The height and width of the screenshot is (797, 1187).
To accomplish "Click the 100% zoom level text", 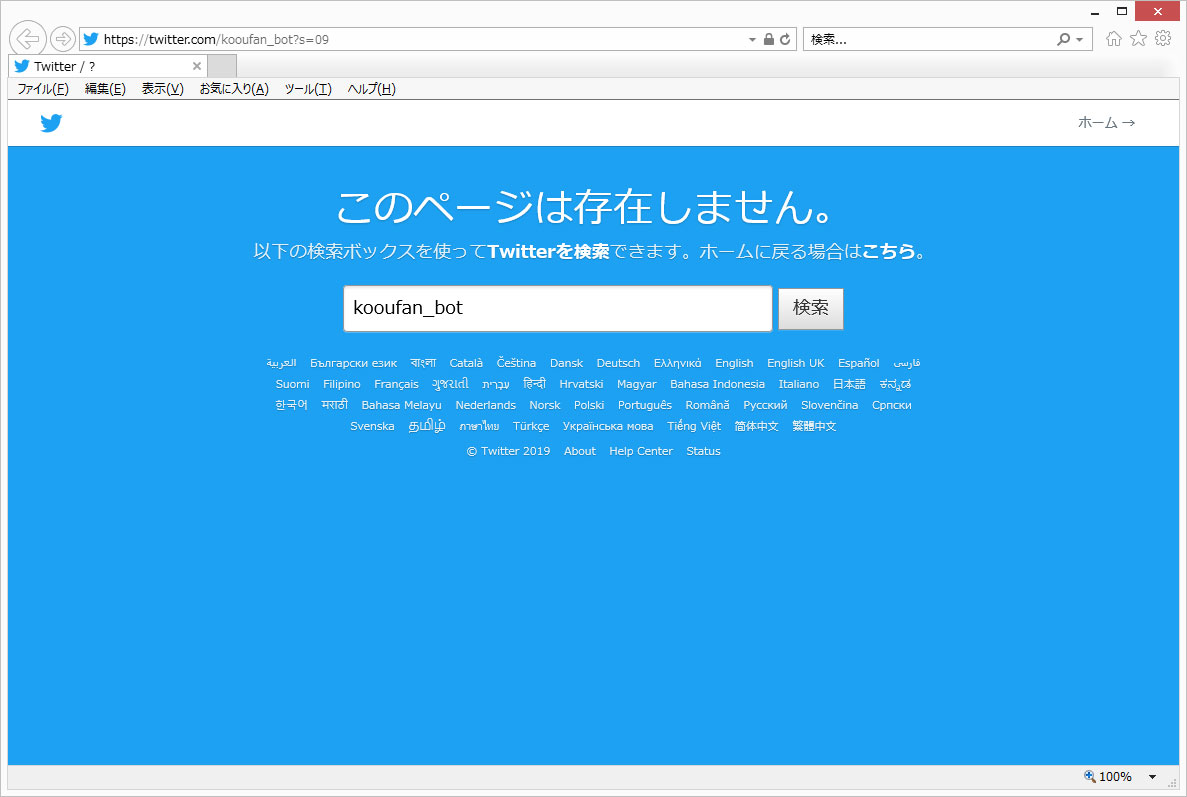I will 1115,777.
